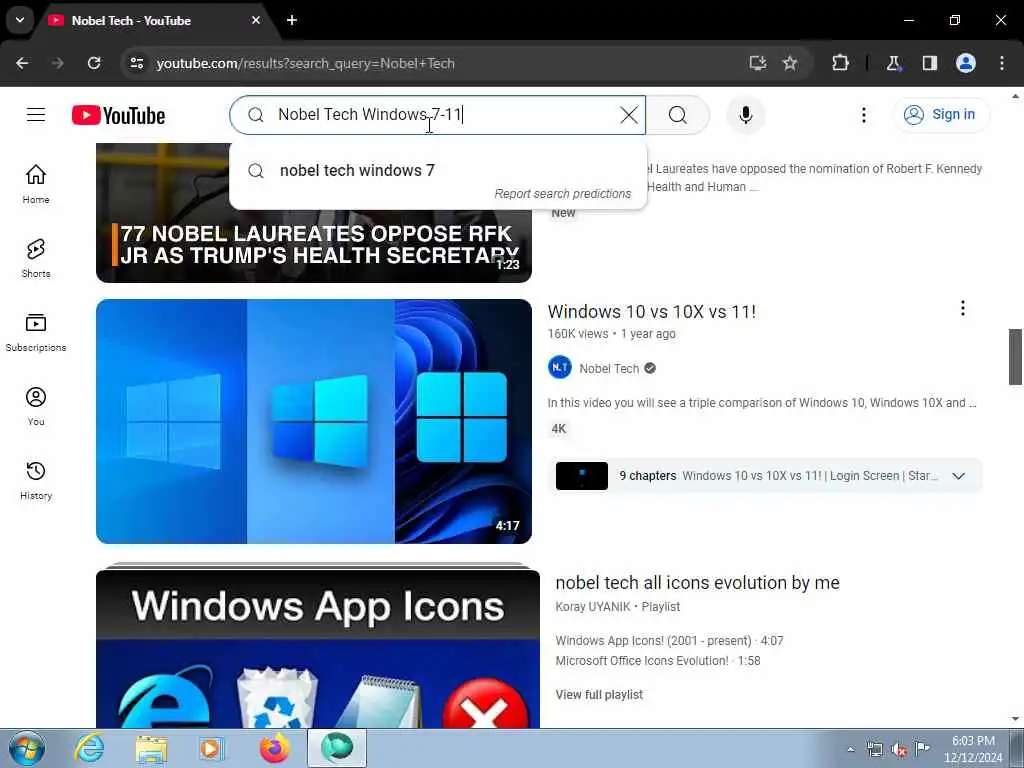Screen dimensions: 1024x768
Task: Start voice search with the microphone
Action: (x=745, y=115)
